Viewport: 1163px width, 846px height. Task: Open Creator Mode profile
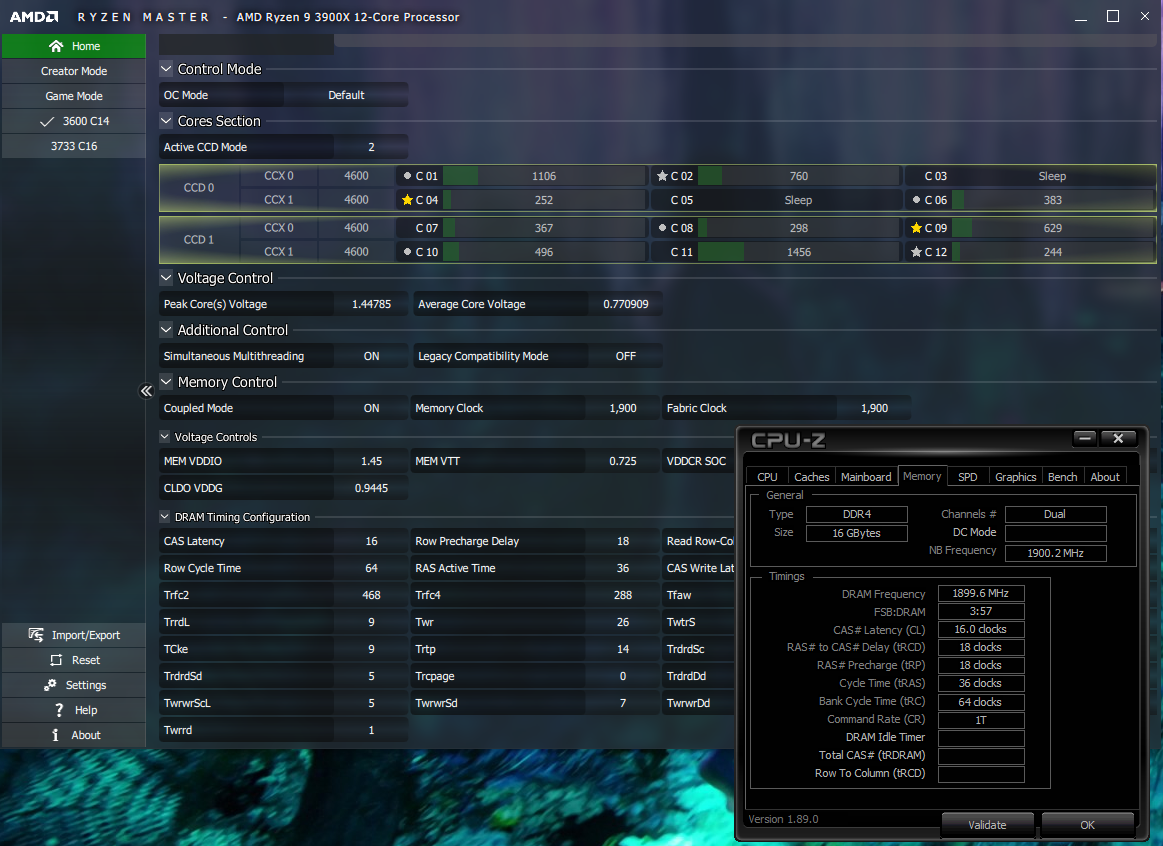(x=73, y=71)
